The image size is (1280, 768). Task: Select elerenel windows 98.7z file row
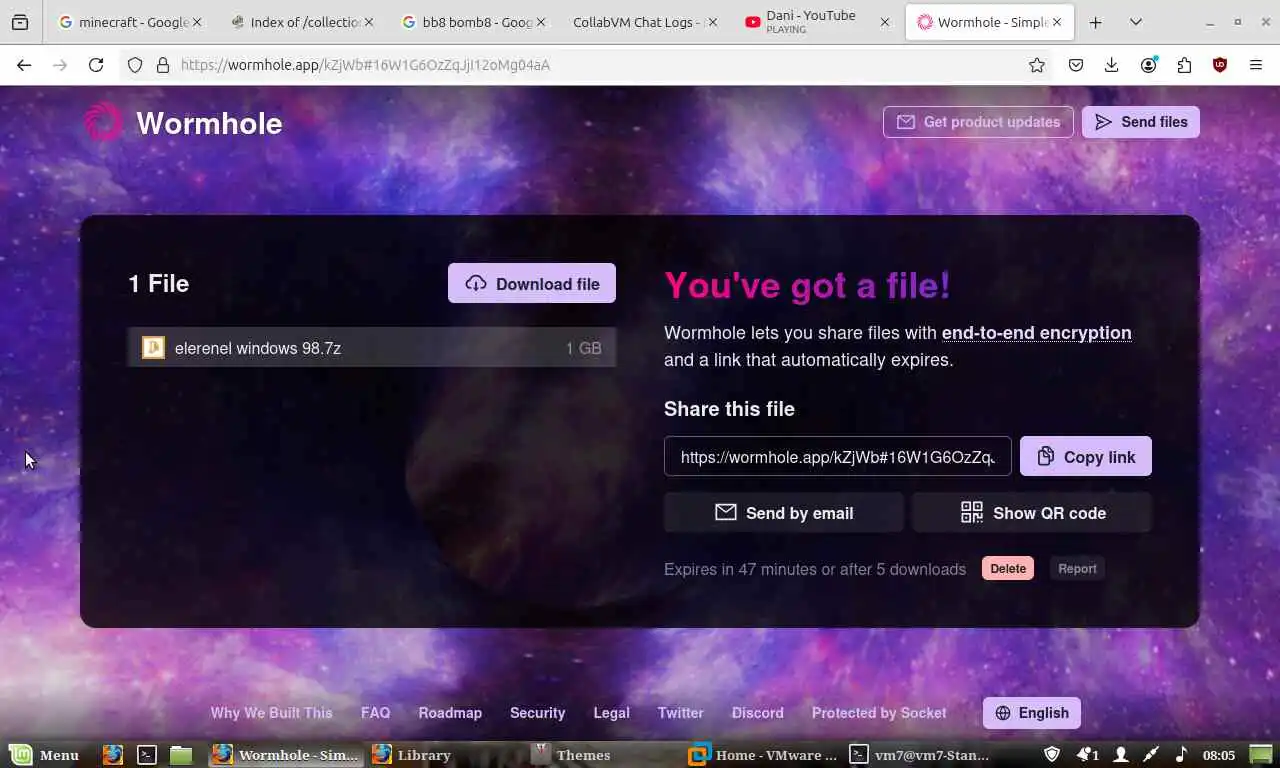(371, 348)
